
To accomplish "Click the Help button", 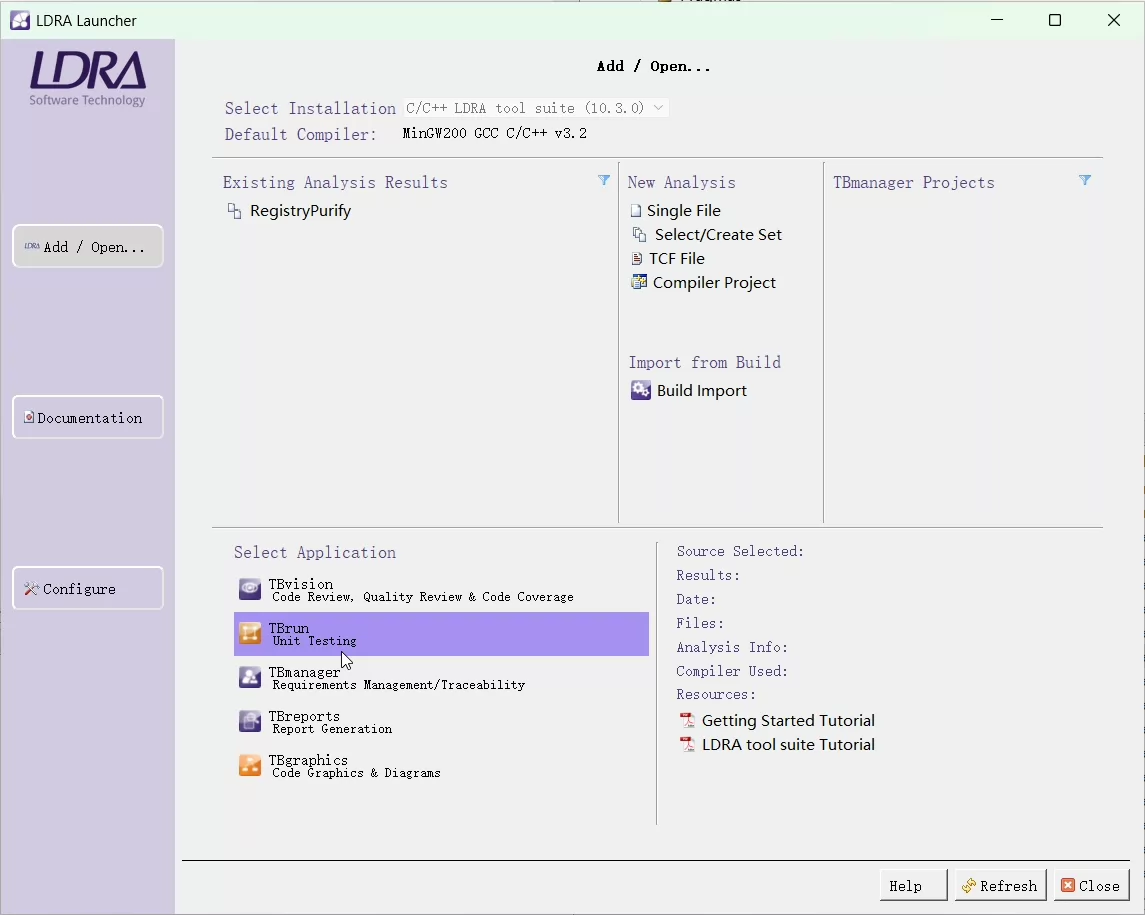I will pos(914,885).
